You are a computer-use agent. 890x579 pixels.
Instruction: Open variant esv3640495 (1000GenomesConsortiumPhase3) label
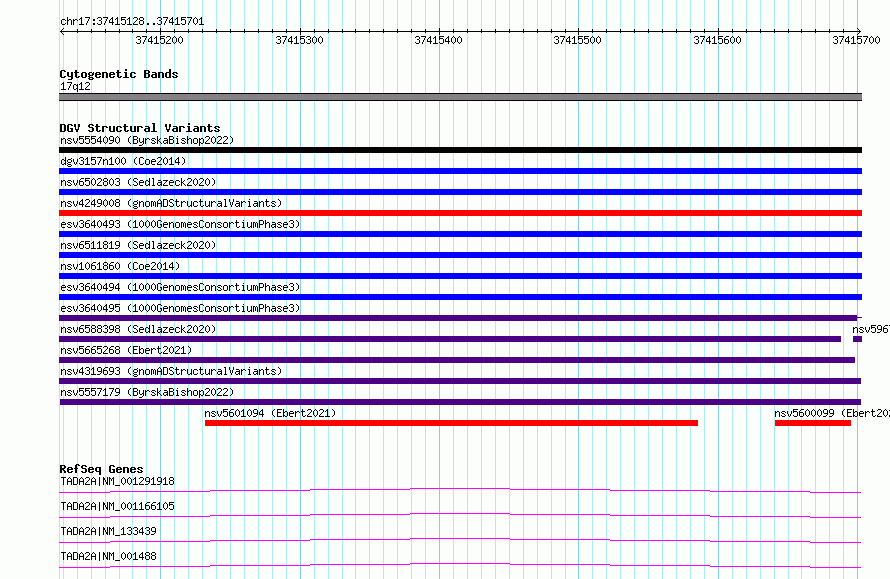click(x=180, y=308)
